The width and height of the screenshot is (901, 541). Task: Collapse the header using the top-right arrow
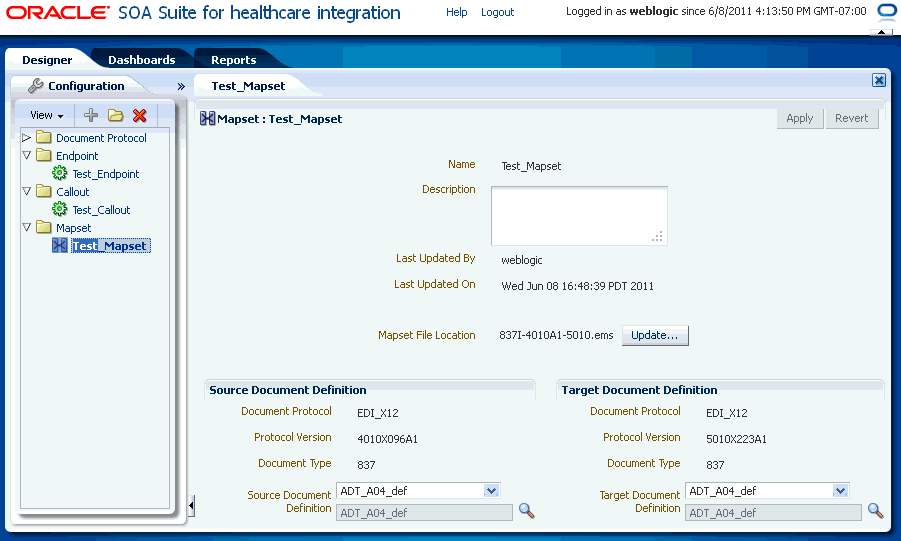[881, 32]
